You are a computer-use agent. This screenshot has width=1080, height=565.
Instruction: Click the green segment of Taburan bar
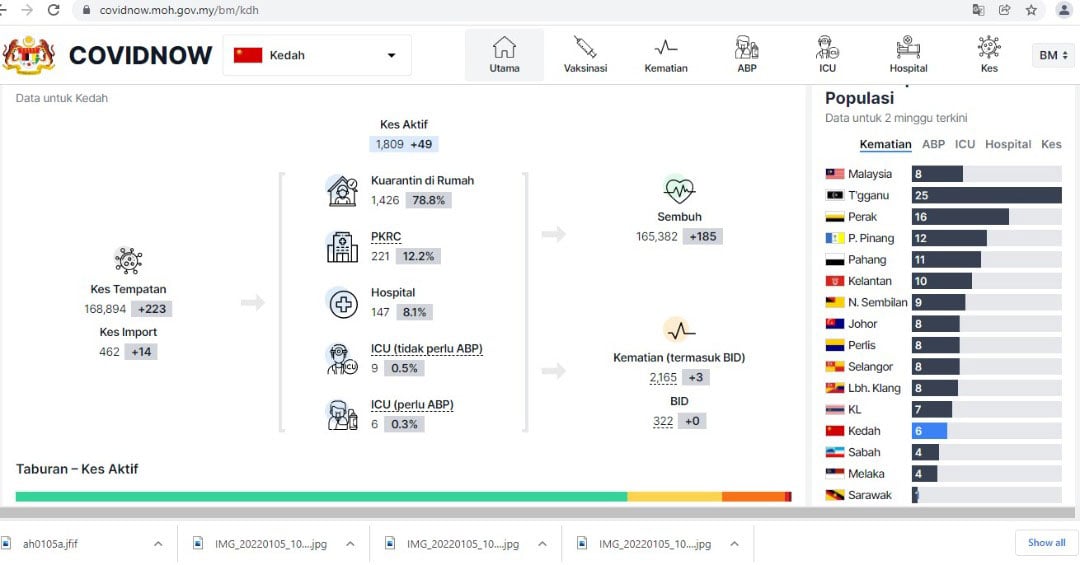(x=321, y=497)
